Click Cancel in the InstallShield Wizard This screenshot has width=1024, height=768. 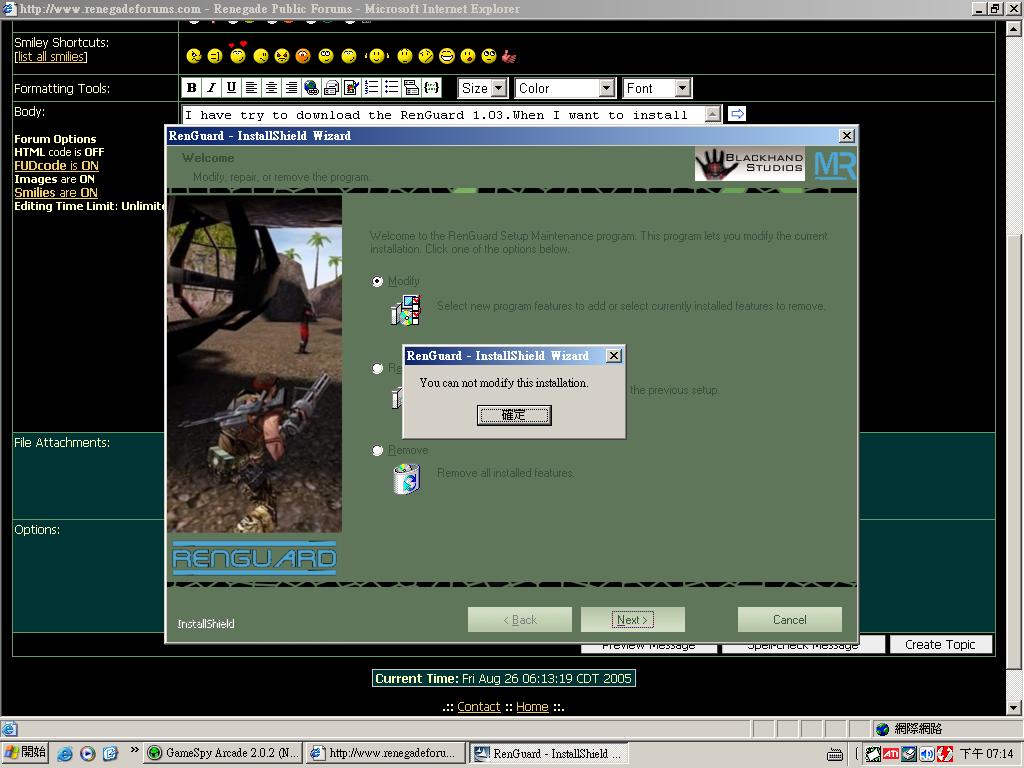click(789, 620)
